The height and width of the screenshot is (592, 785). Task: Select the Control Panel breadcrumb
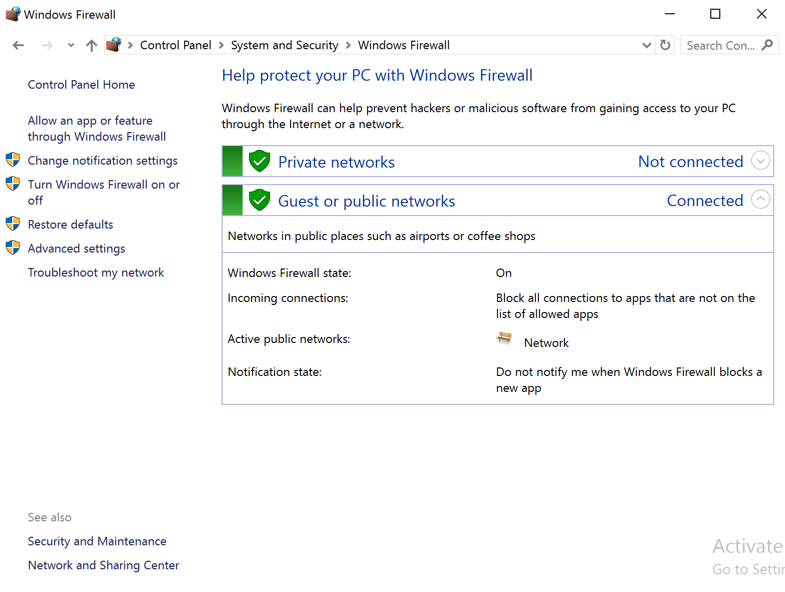pyautogui.click(x=175, y=45)
